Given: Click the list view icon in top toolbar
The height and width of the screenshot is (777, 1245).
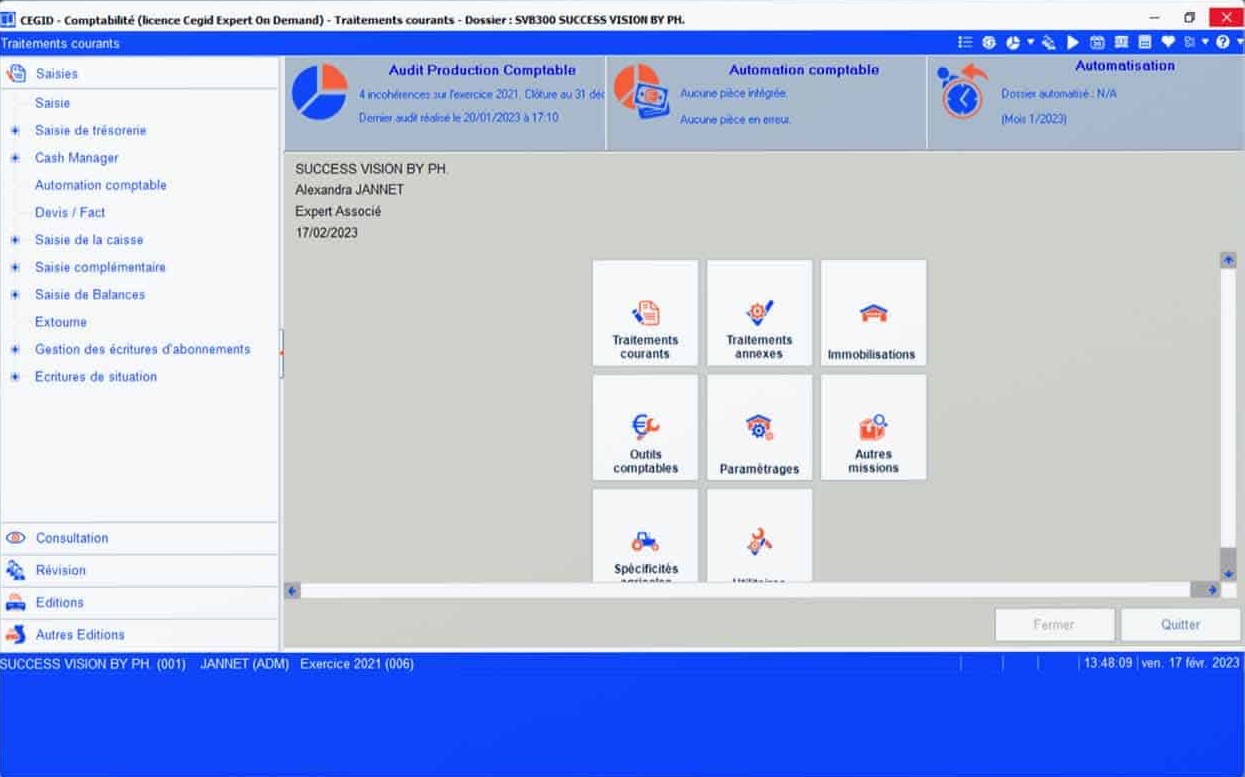Looking at the screenshot, I should [x=965, y=42].
